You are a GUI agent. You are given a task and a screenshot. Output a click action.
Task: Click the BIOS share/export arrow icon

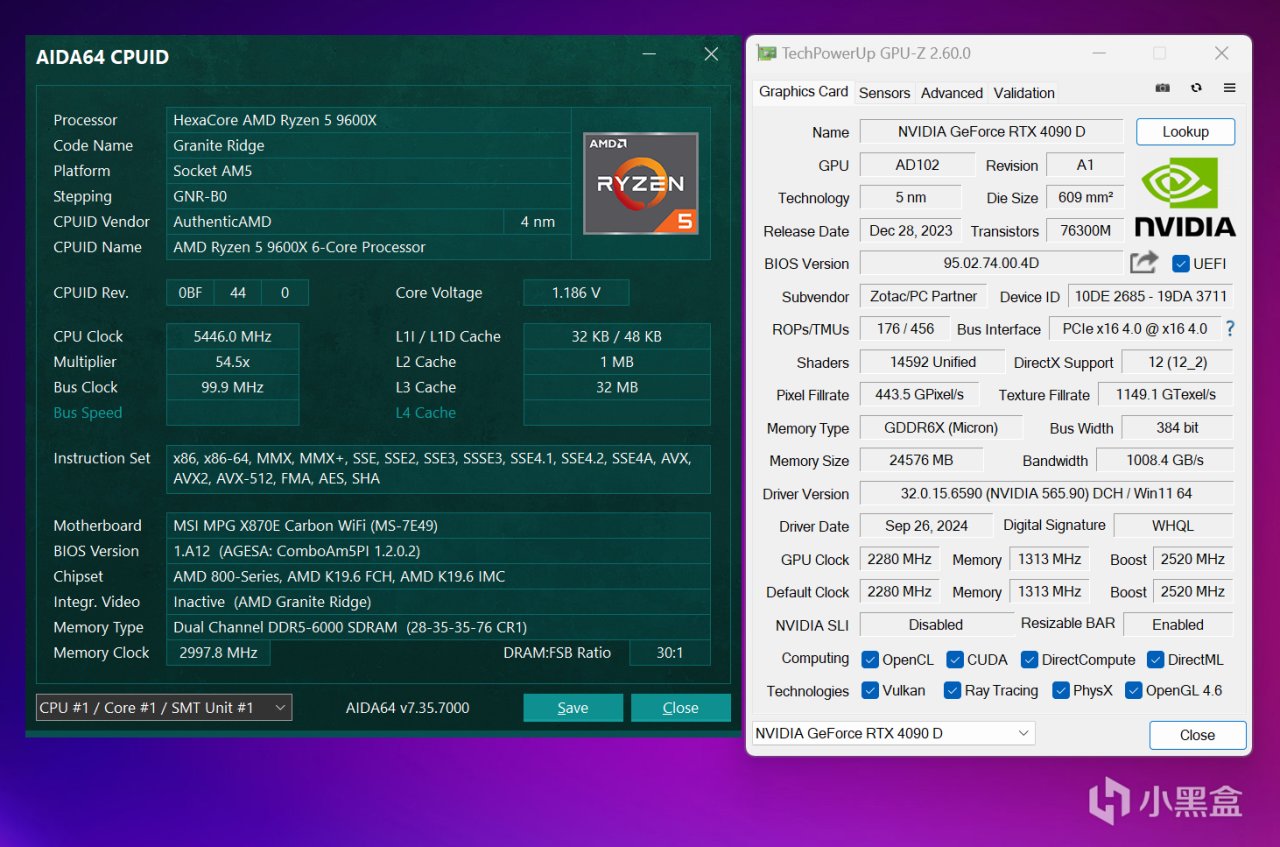(x=1144, y=263)
